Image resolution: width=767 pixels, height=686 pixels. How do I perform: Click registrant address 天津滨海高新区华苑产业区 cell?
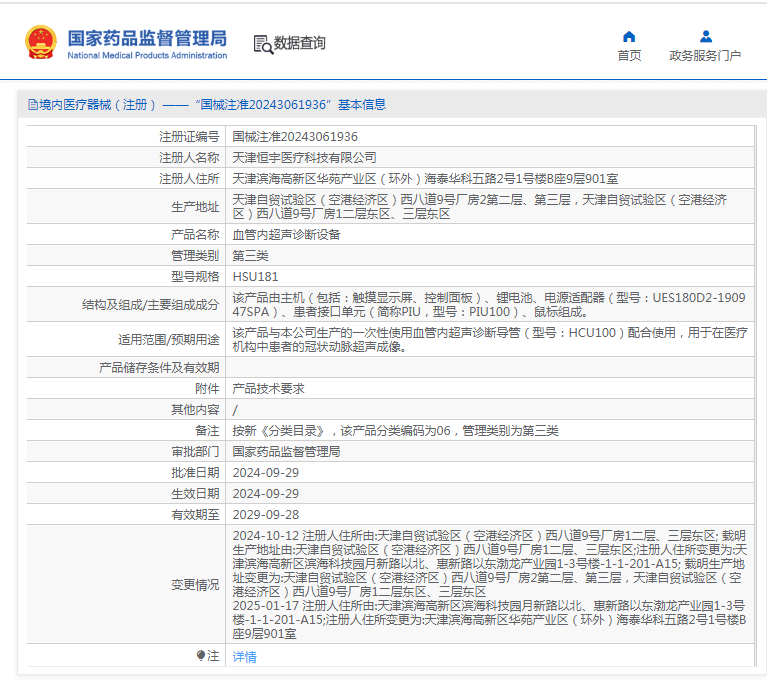(x=425, y=179)
